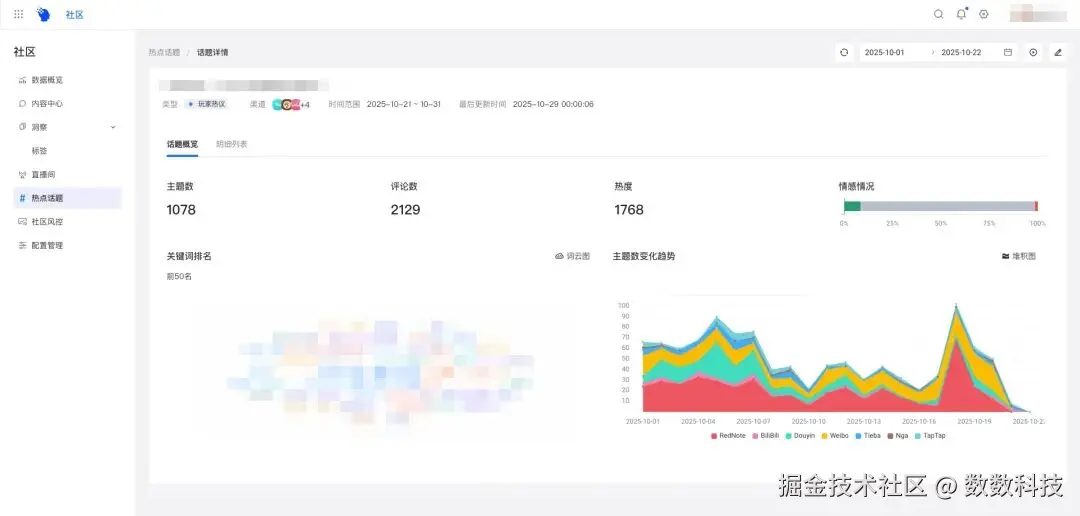Click cloud icon next to 词云图

coord(559,256)
